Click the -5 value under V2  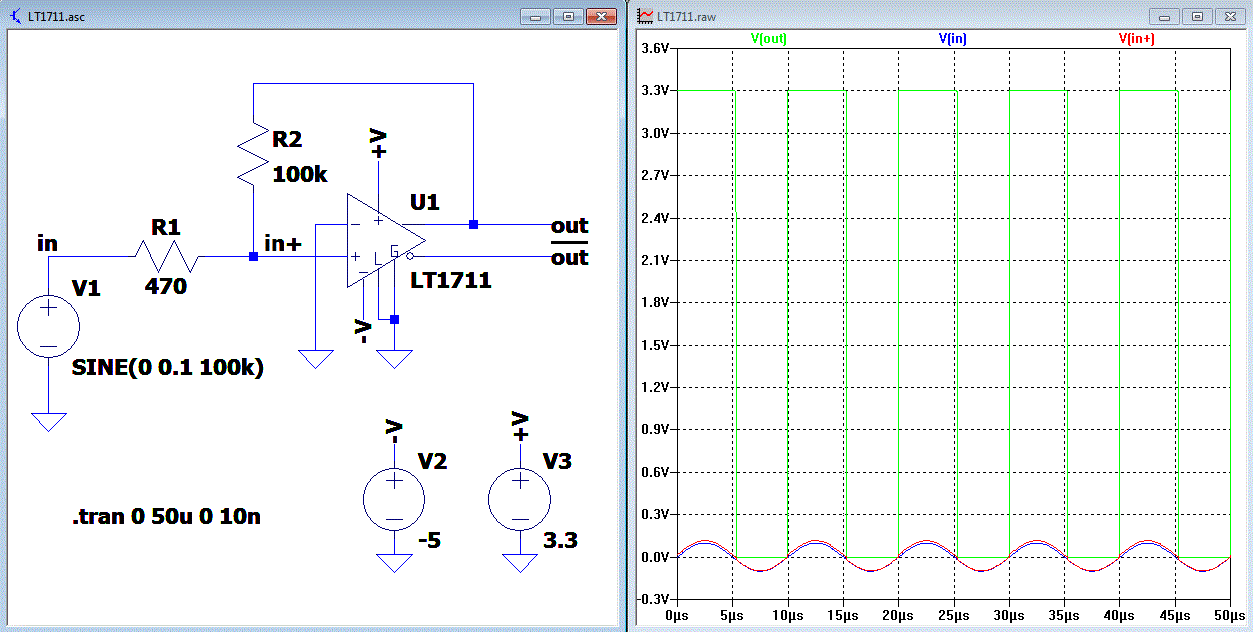[430, 541]
